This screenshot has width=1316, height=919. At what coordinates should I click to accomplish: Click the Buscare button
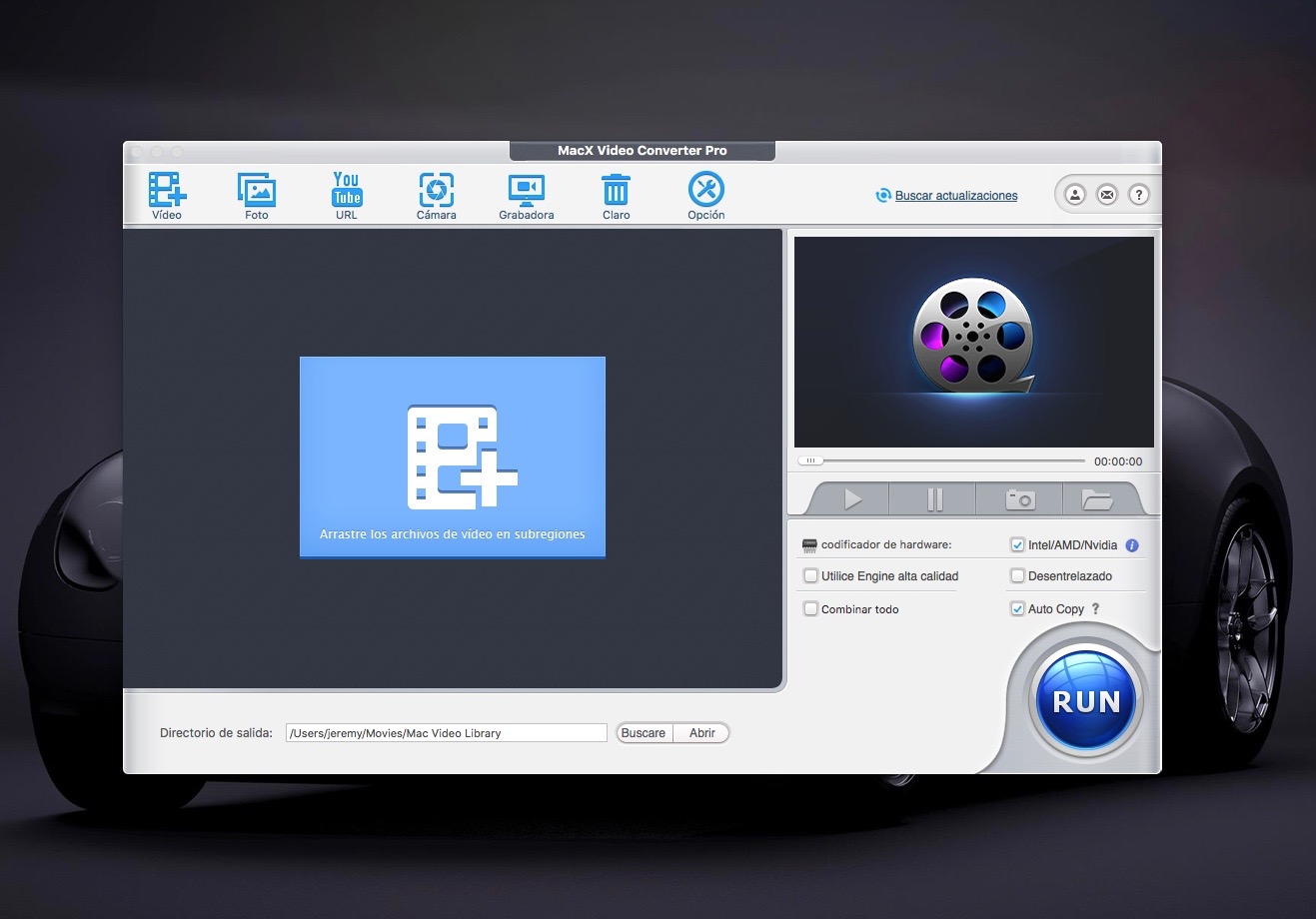(644, 733)
